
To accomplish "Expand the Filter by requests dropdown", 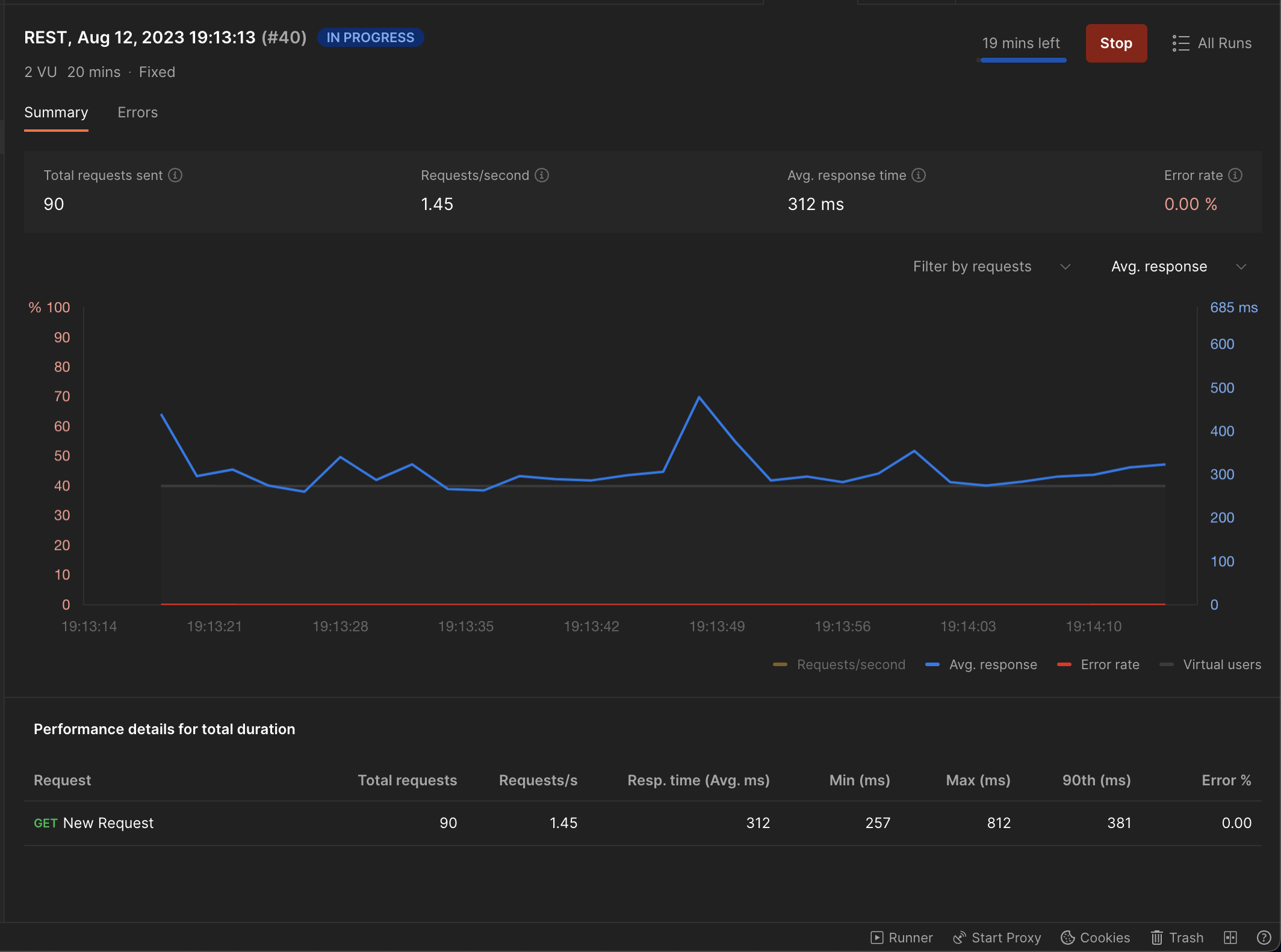I will (x=991, y=267).
